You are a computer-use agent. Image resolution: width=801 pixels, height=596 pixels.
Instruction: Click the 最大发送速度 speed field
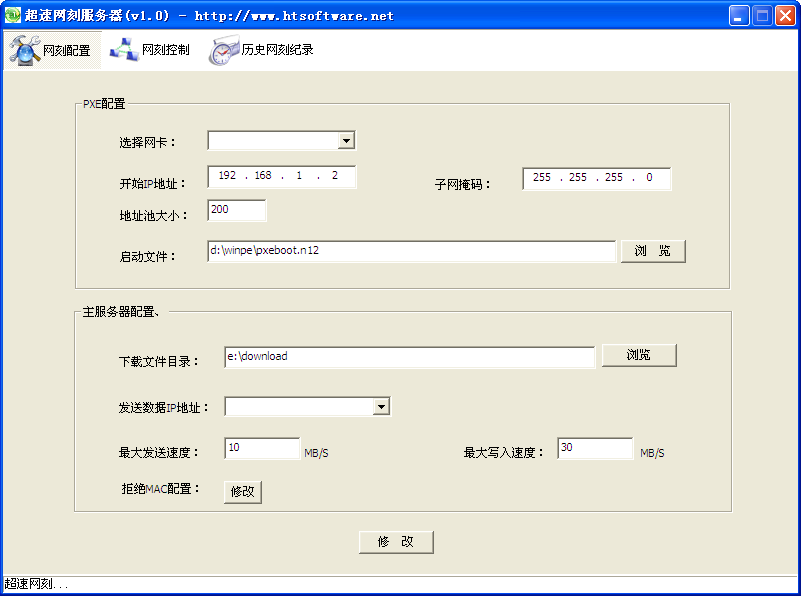point(261,448)
